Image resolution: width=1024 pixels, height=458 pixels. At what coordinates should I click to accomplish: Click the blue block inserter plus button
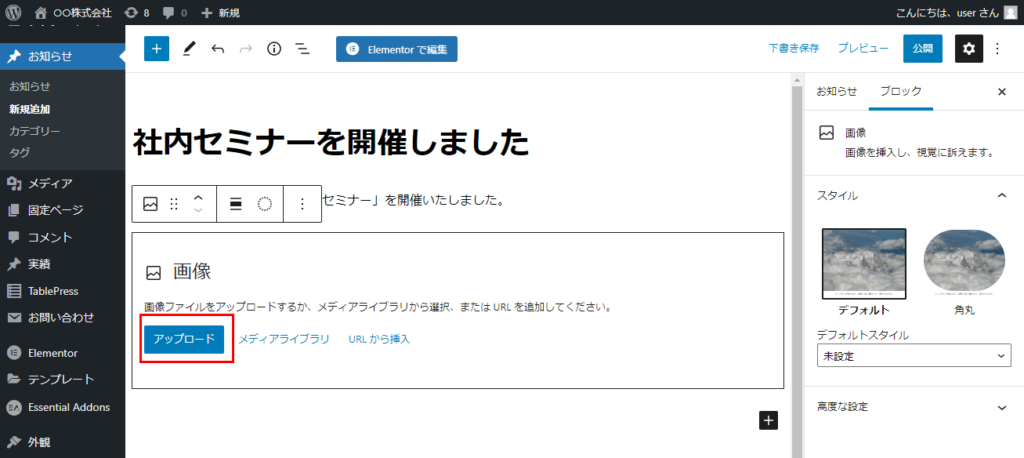coord(157,49)
